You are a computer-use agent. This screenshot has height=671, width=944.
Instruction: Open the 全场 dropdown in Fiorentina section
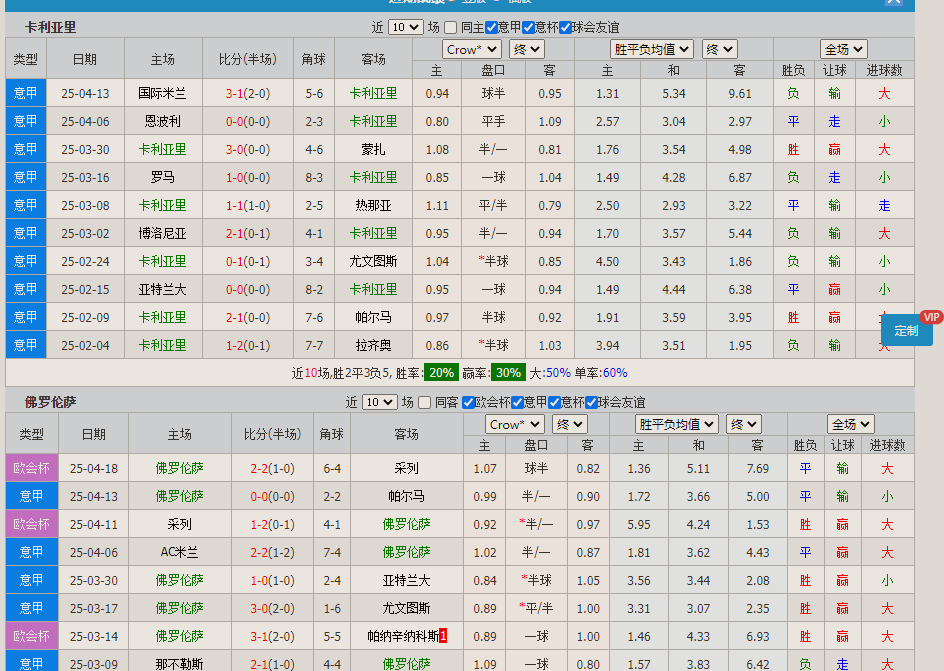pos(850,423)
